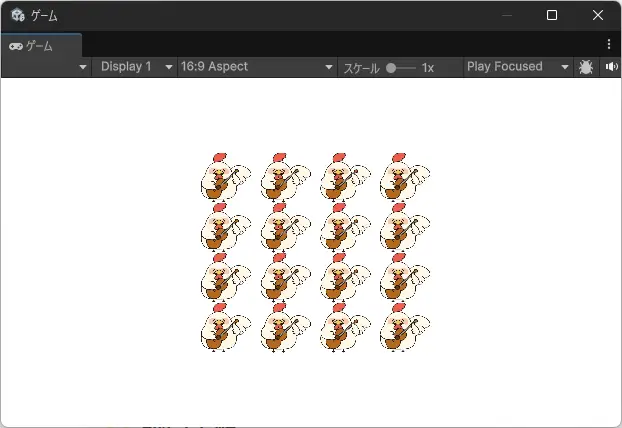Click the bottom-left chicken sprite
Screen dimensions: 622x428
pos(225,327)
